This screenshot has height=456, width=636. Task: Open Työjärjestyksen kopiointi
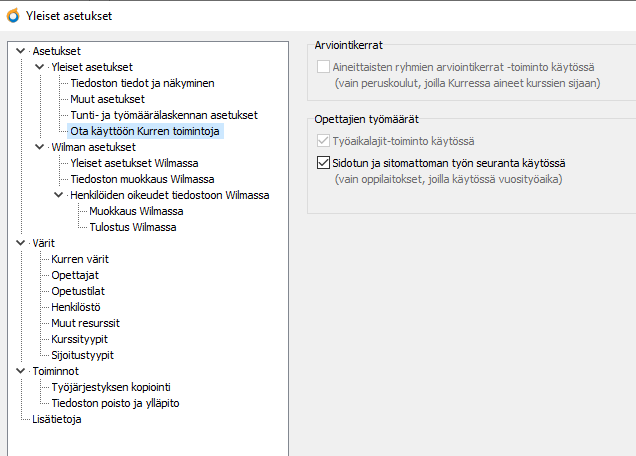tap(111, 387)
